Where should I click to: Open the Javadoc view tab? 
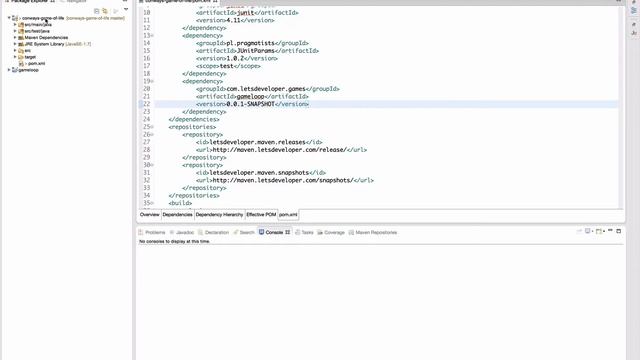[182, 232]
